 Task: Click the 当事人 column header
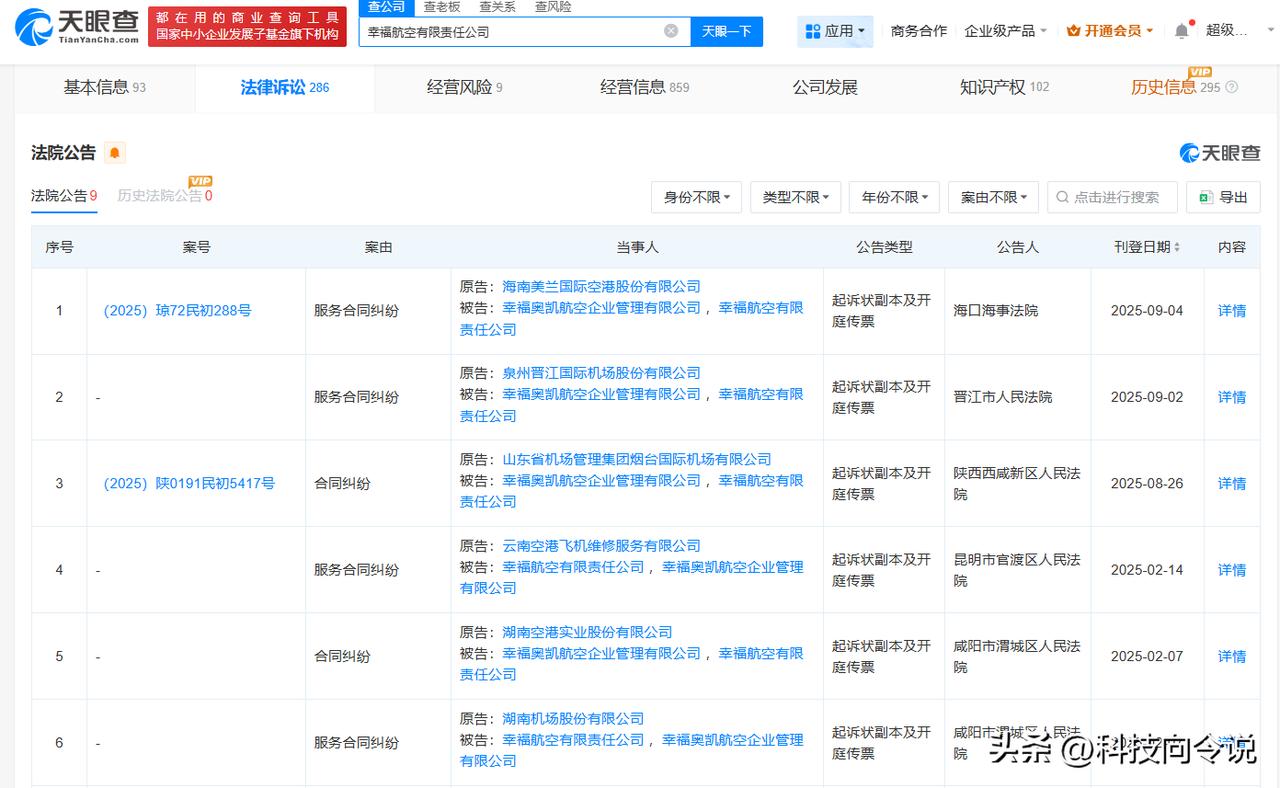(637, 247)
